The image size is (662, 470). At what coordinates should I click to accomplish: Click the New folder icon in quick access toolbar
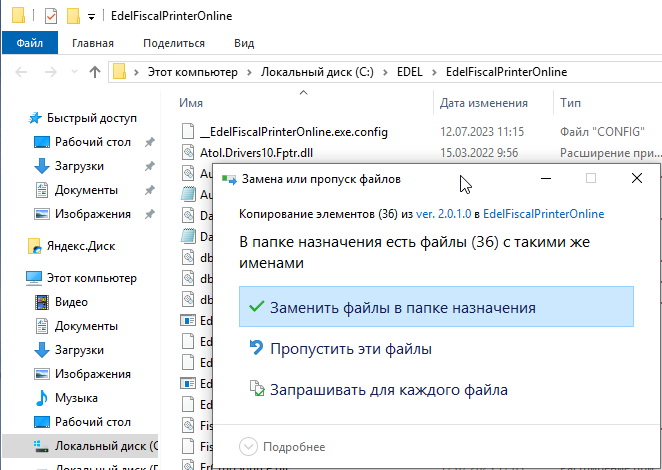coord(73,16)
